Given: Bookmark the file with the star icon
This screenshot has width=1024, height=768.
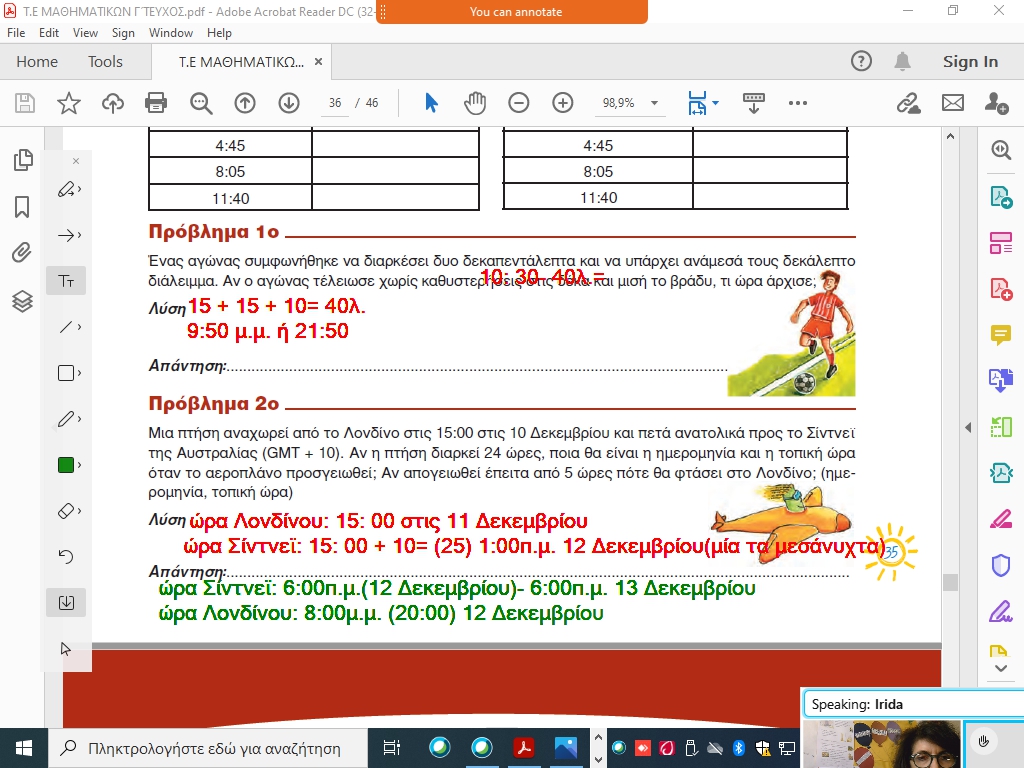Looking at the screenshot, I should [69, 103].
